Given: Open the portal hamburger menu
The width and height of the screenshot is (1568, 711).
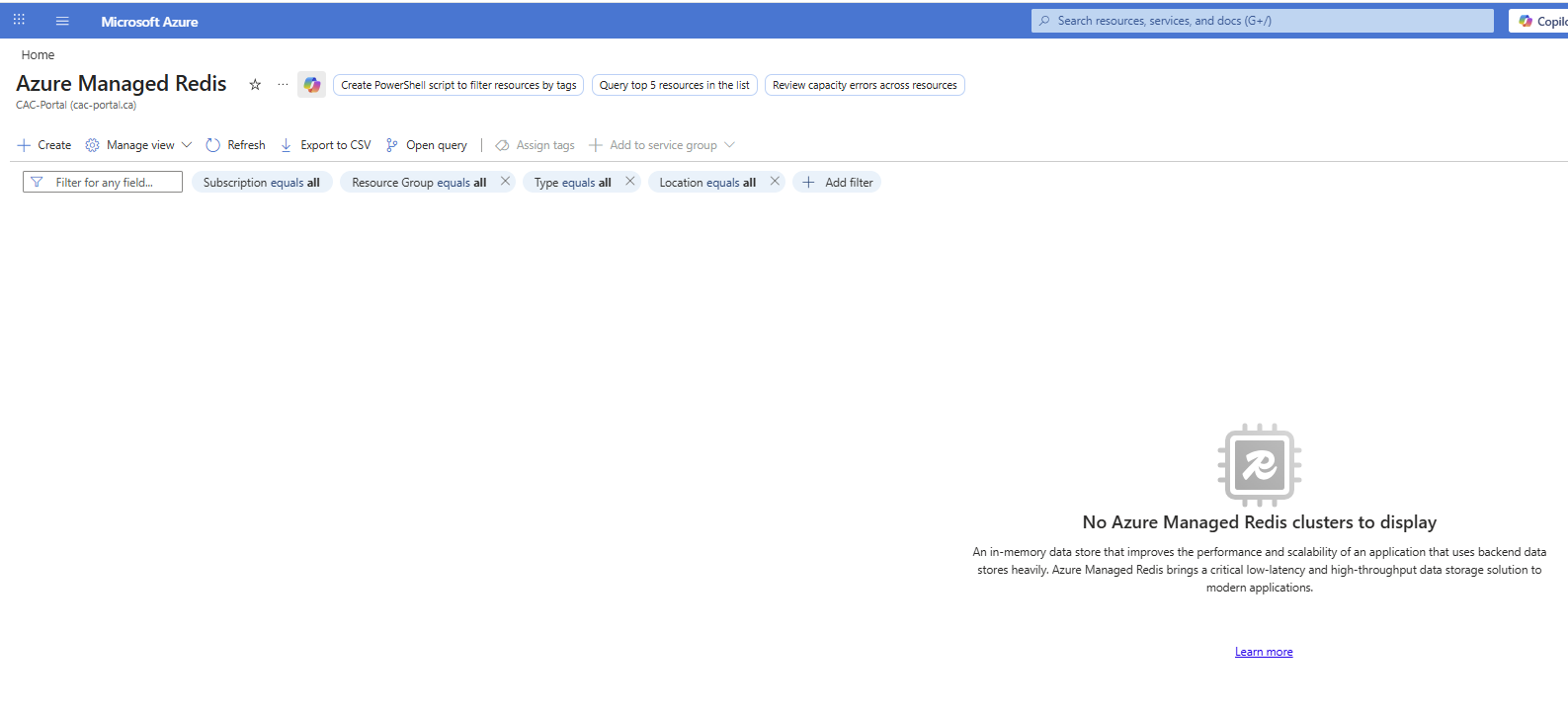Looking at the screenshot, I should tap(62, 21).
